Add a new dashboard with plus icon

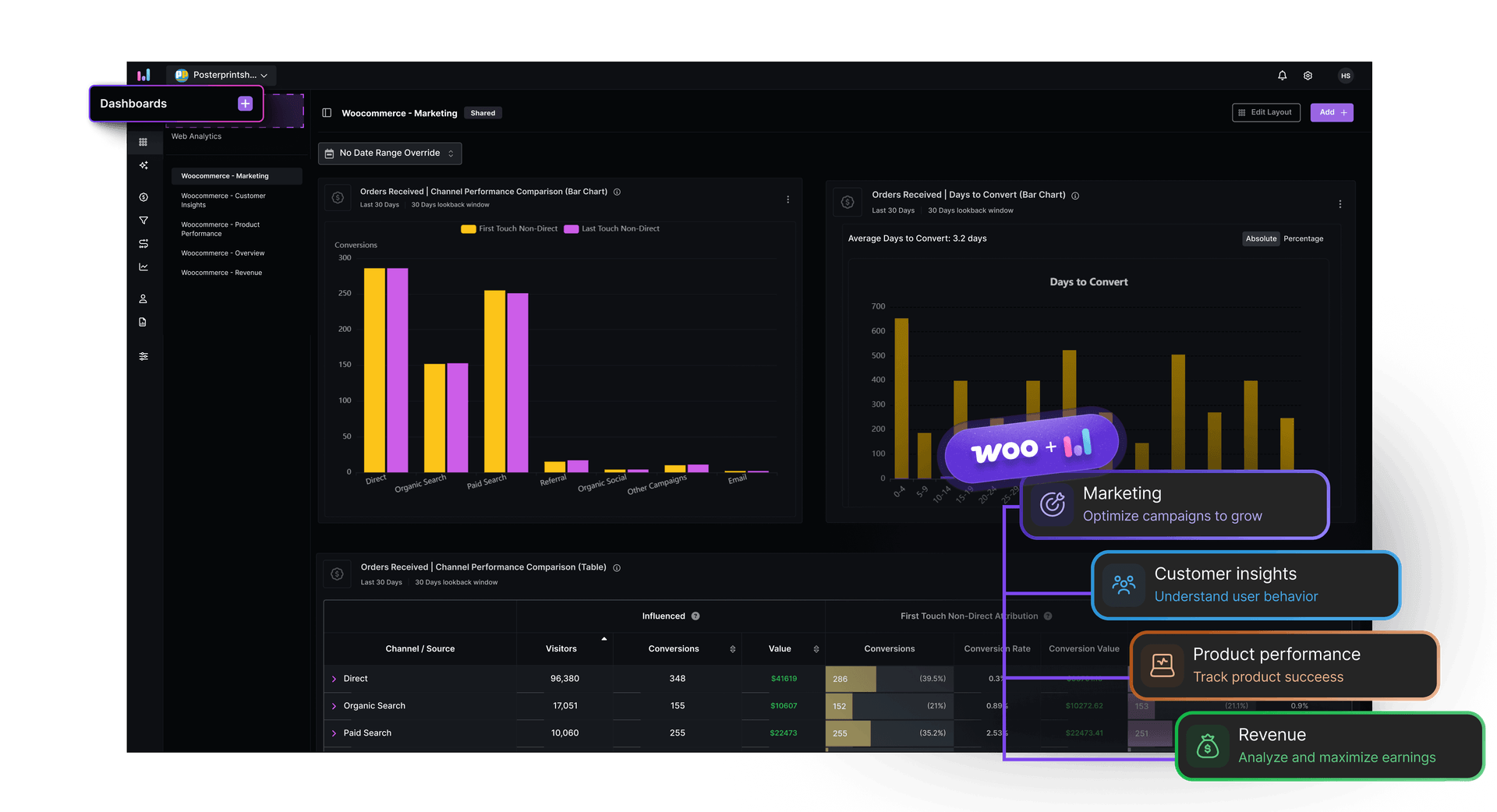(245, 104)
